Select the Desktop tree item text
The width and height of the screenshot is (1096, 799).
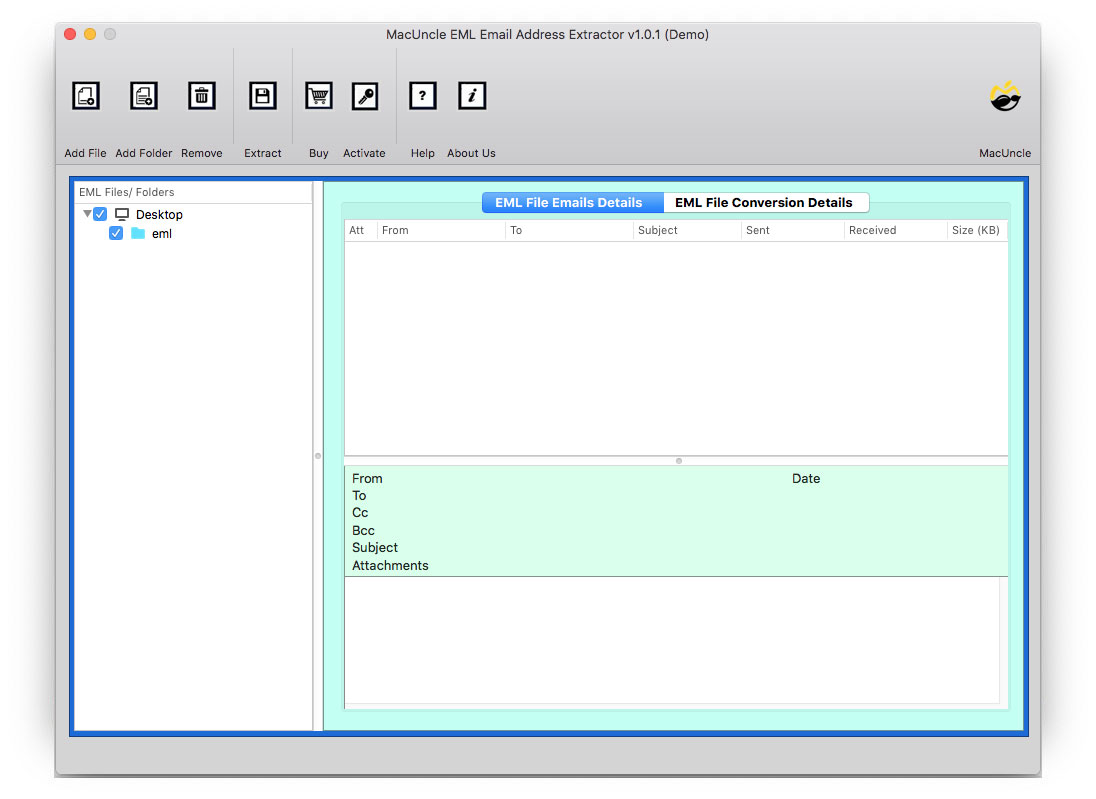tap(159, 215)
